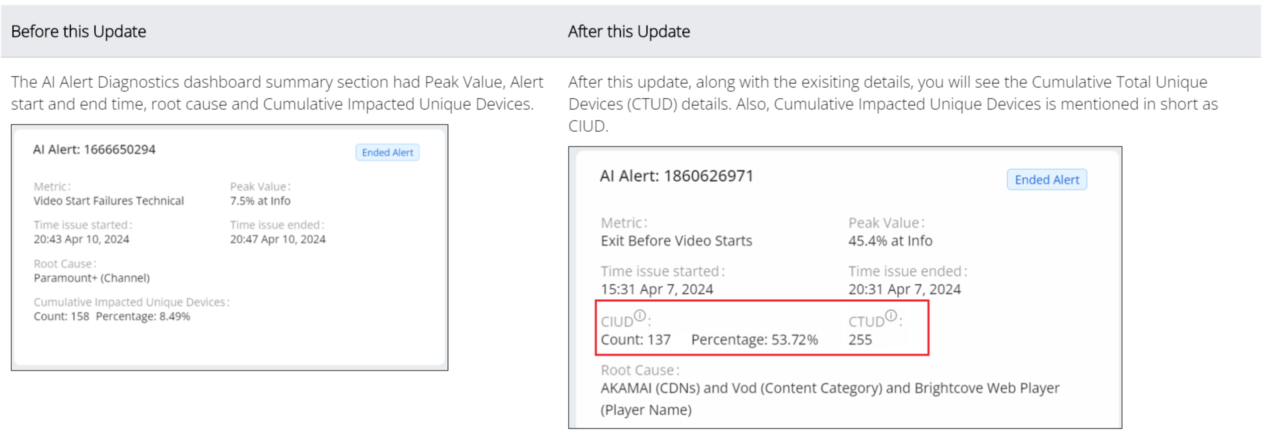
Task: Click the info icon beside CTUD
Action: point(892,317)
